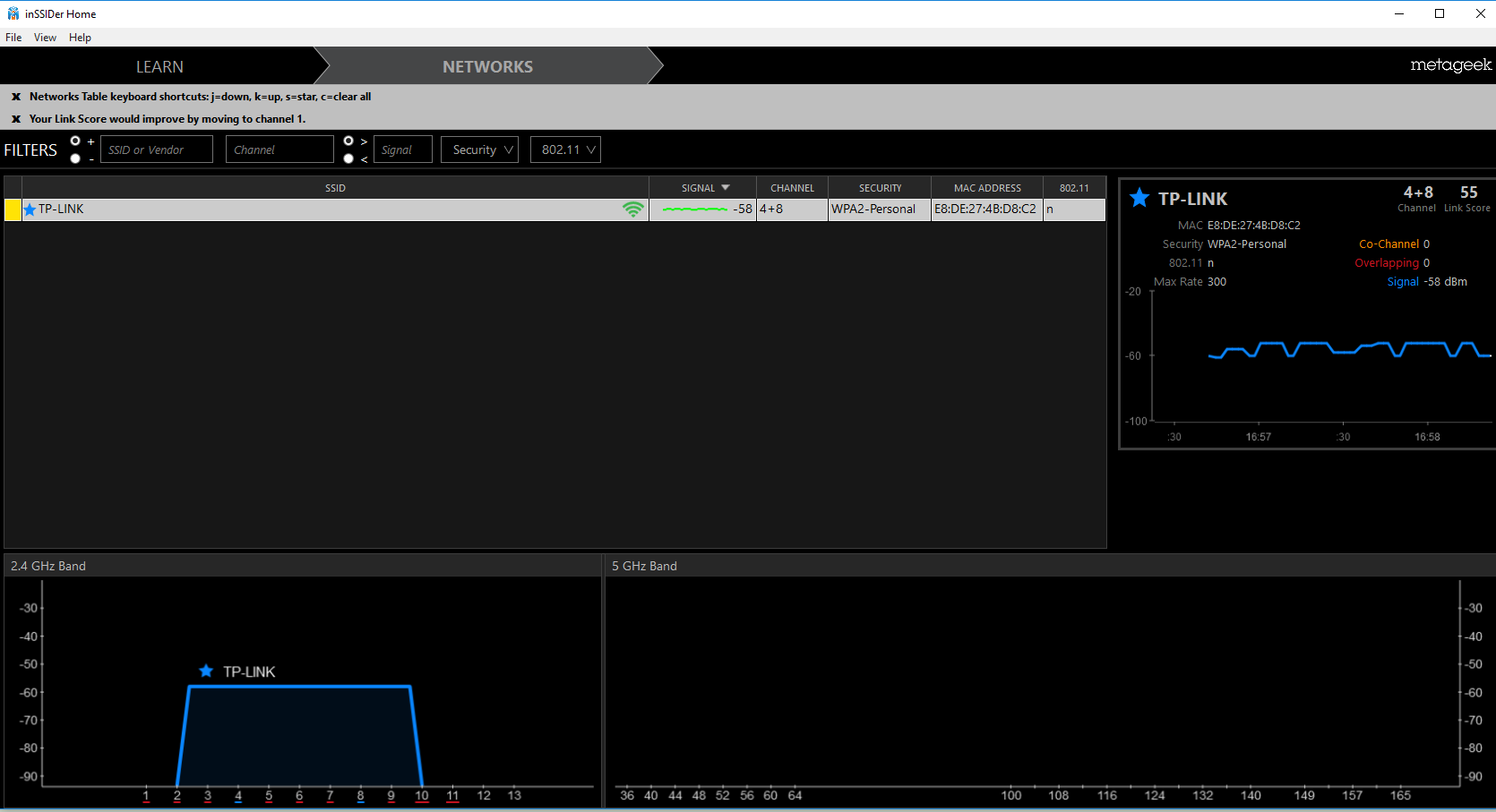Viewport: 1496px width, 812px height.
Task: Click the TP-LINK label in 2.4 GHz graph
Action: click(249, 672)
